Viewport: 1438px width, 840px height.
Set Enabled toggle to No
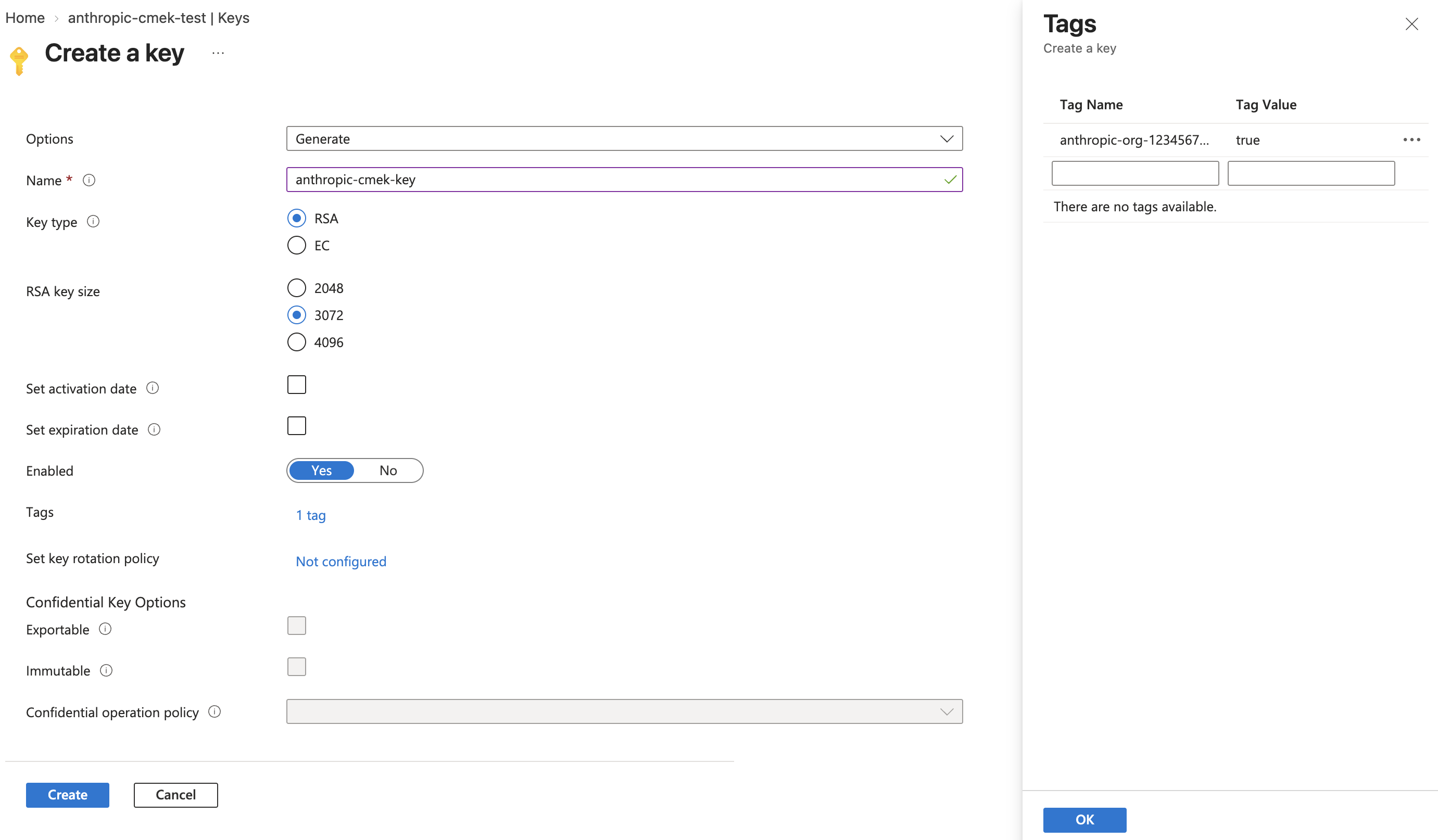tap(388, 470)
